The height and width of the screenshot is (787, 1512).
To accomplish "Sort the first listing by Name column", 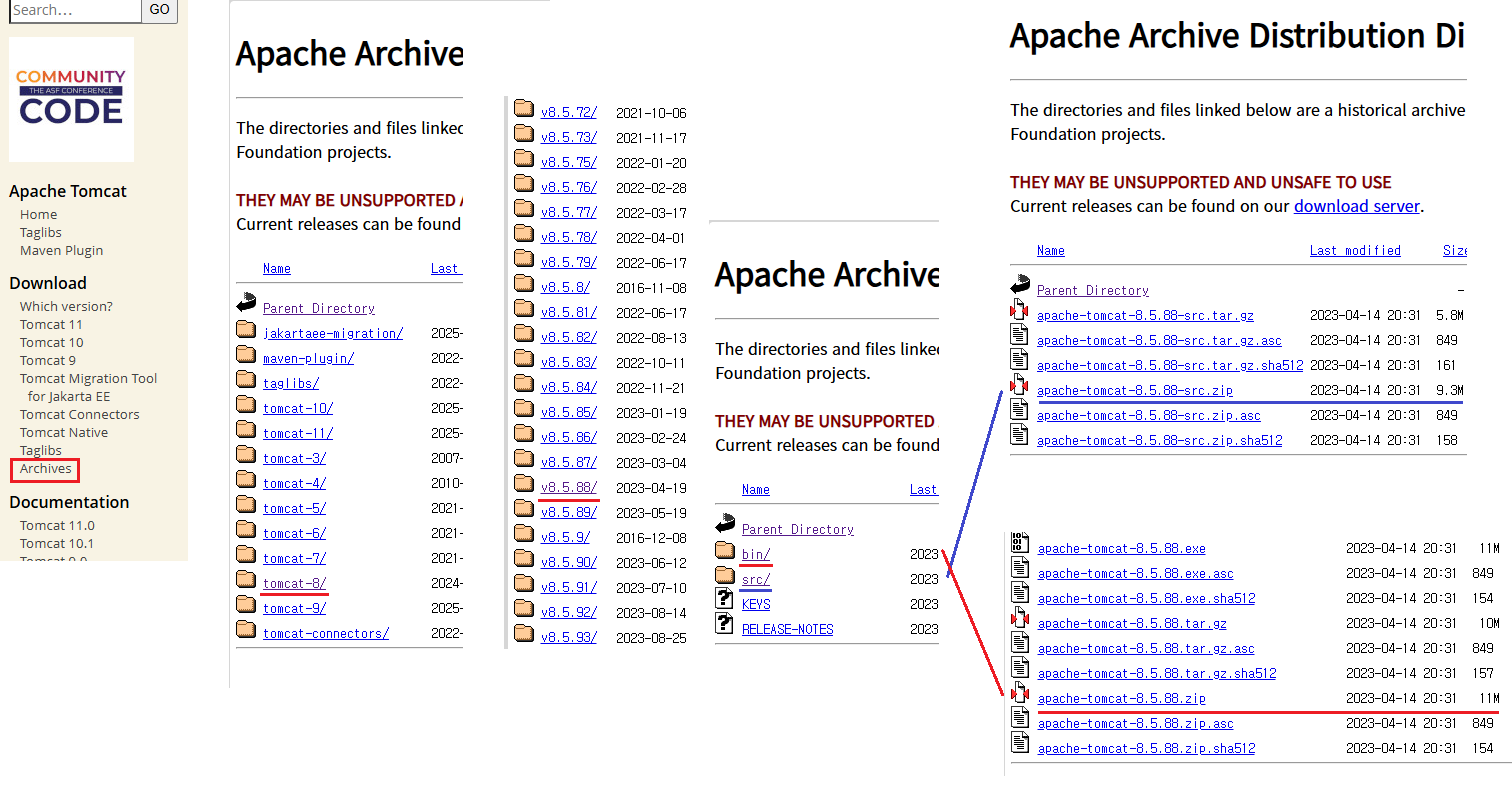I will click(277, 269).
